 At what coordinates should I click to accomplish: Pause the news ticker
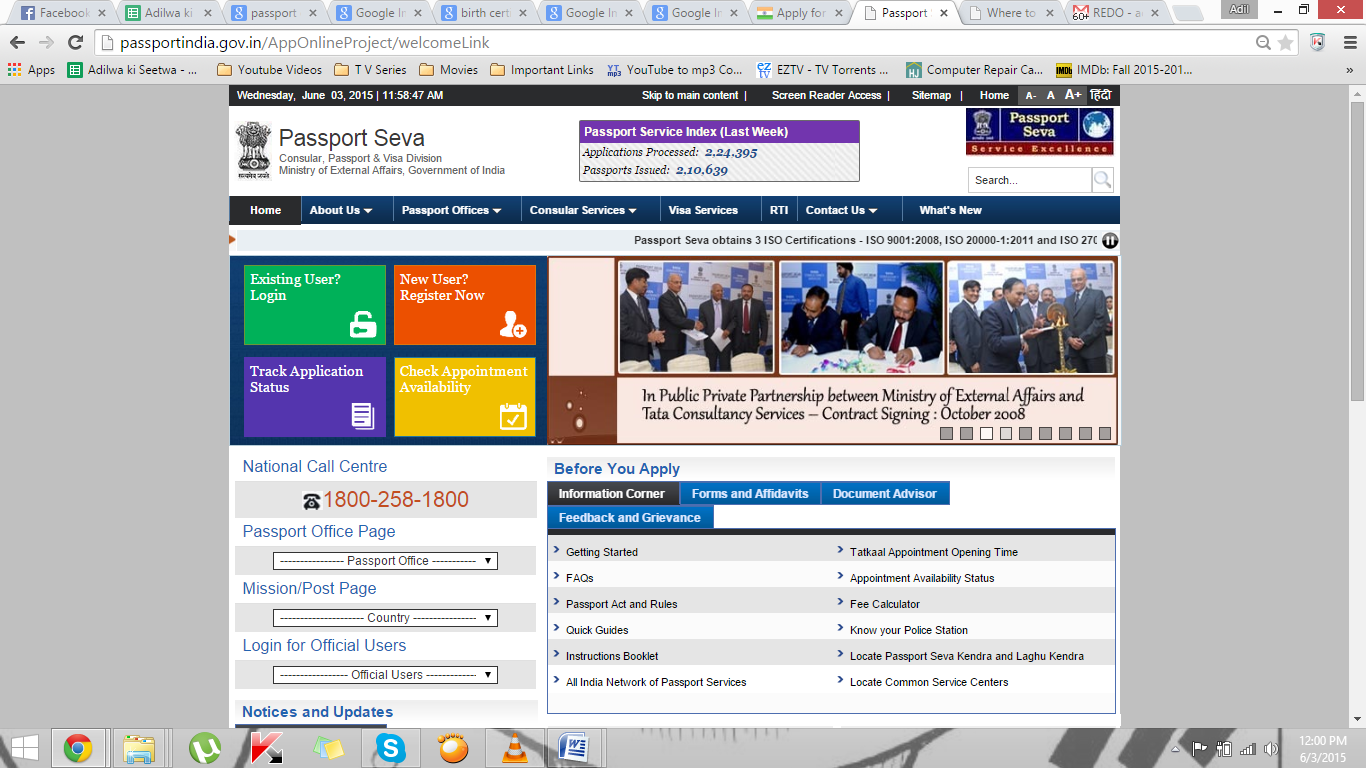pos(1109,240)
